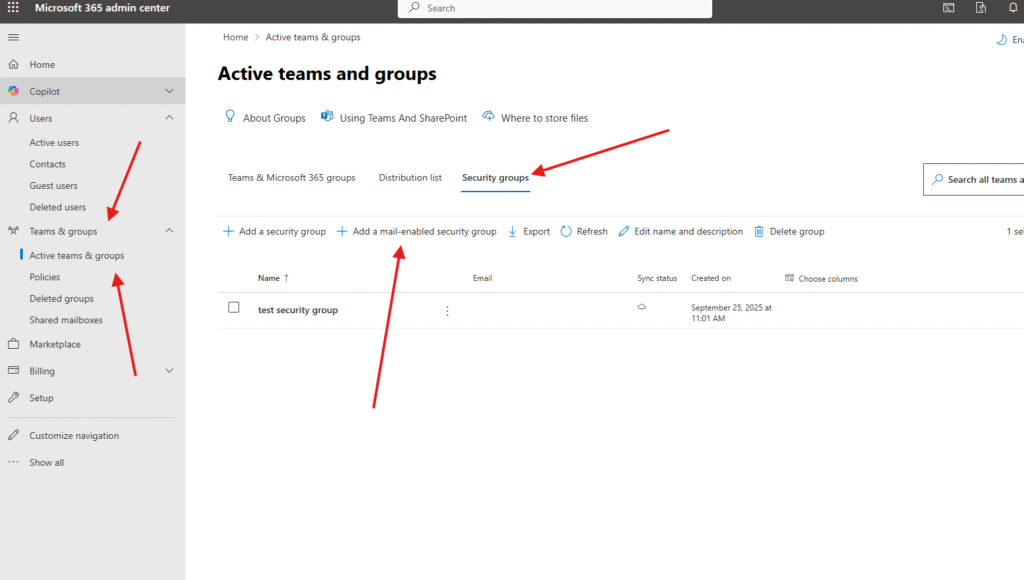1024x580 pixels.
Task: Click the Refresh icon in toolbar
Action: pos(566,232)
